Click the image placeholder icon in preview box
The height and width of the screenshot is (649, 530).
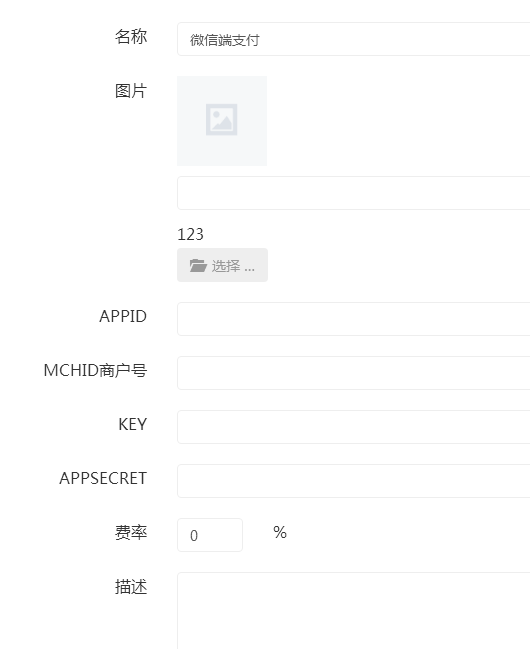tap(222, 120)
